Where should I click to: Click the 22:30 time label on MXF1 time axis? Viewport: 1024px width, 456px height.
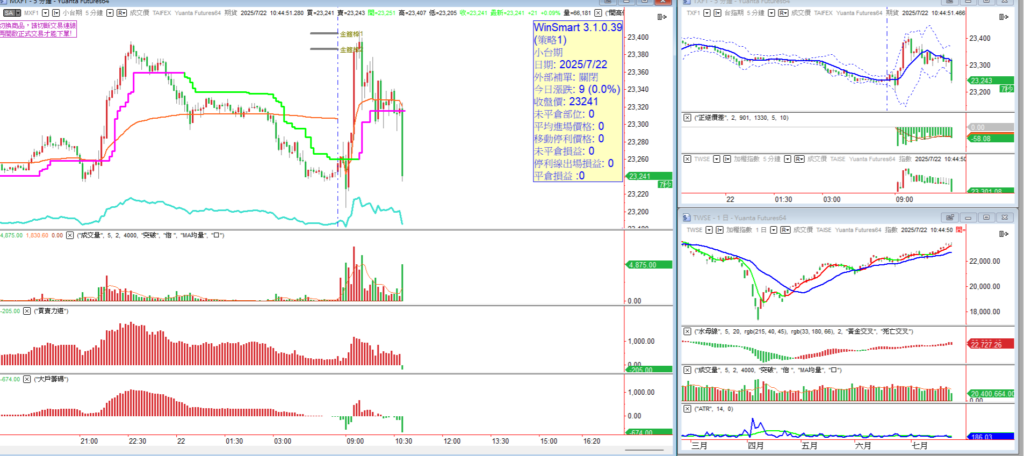(137, 442)
